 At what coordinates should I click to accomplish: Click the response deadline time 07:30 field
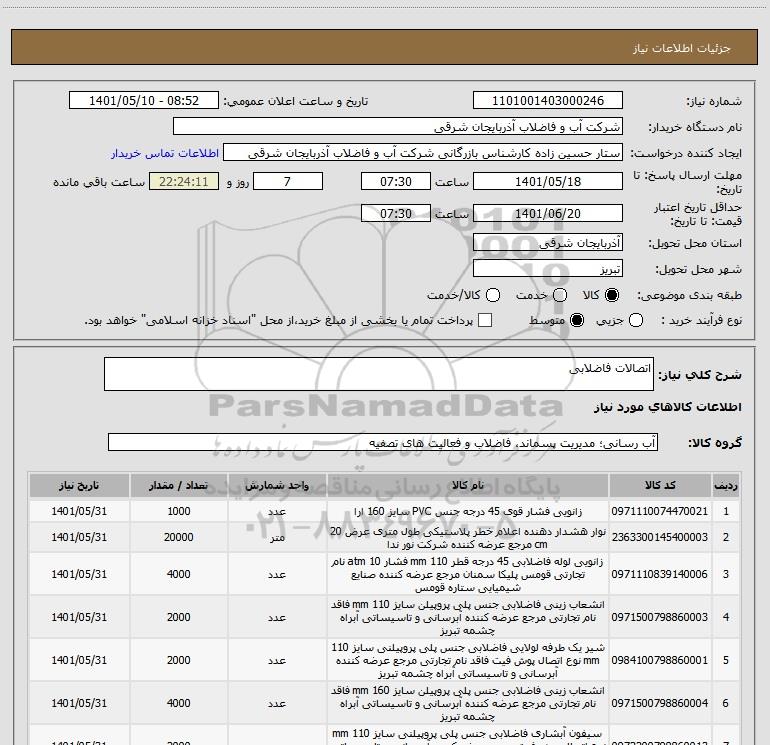[396, 181]
